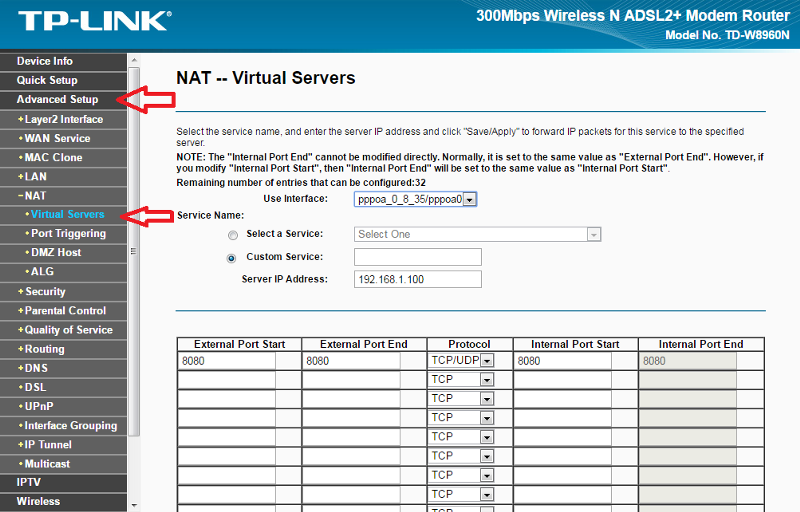Open the DMZ Host page
Viewport: 800px width, 512px height.
point(56,253)
